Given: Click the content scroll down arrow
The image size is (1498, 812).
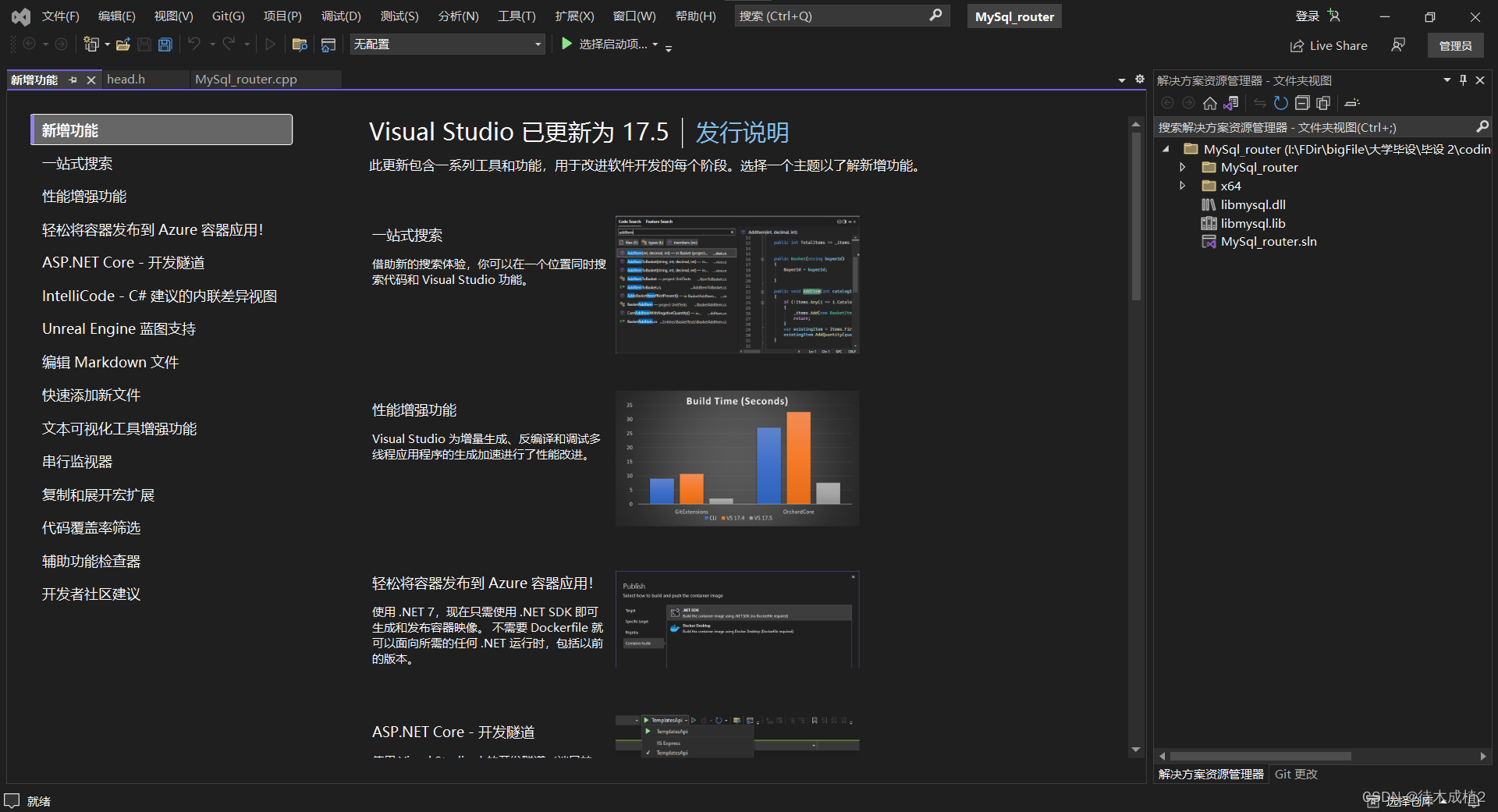Looking at the screenshot, I should coord(1136,750).
